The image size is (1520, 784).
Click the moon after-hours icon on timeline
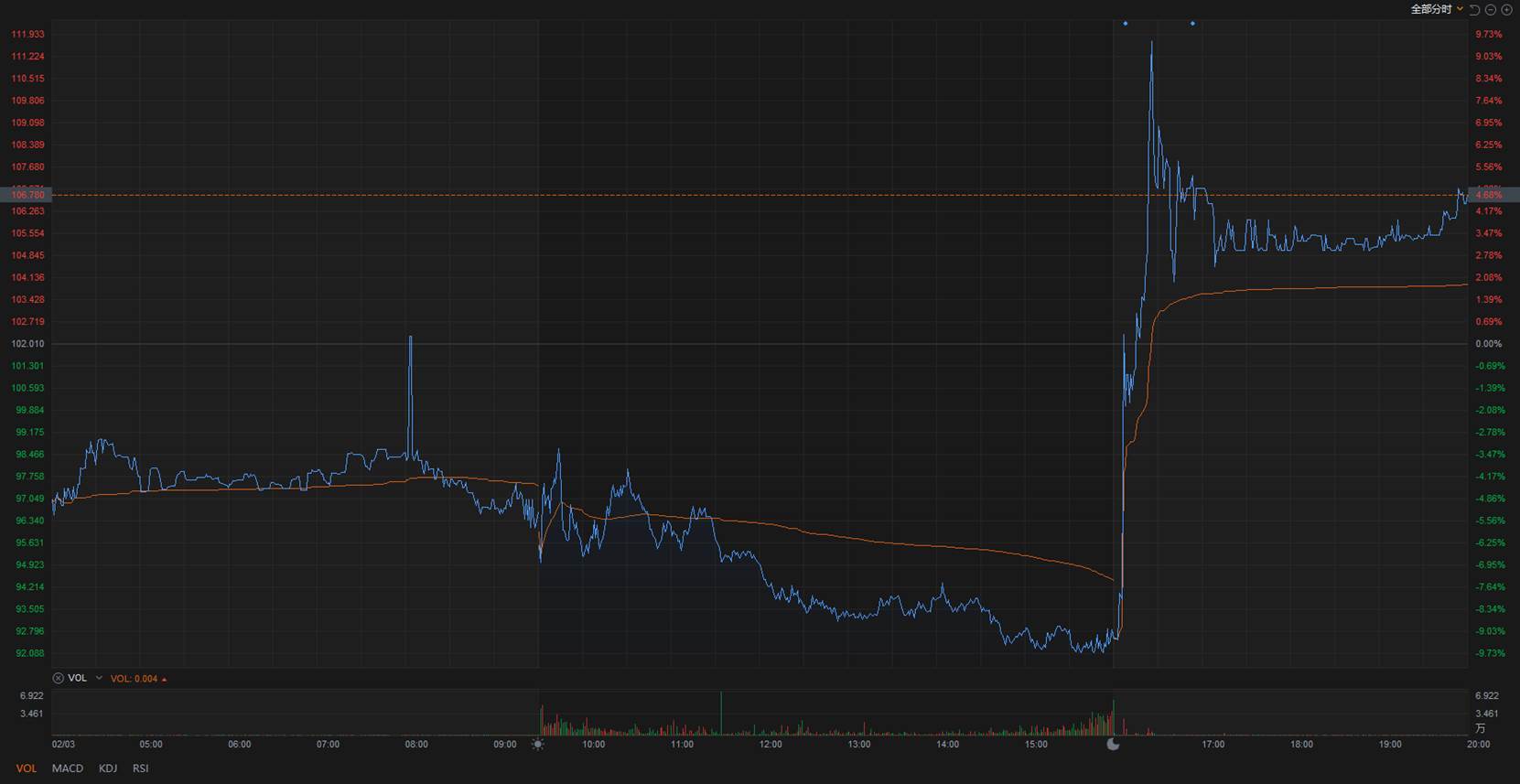(1113, 745)
